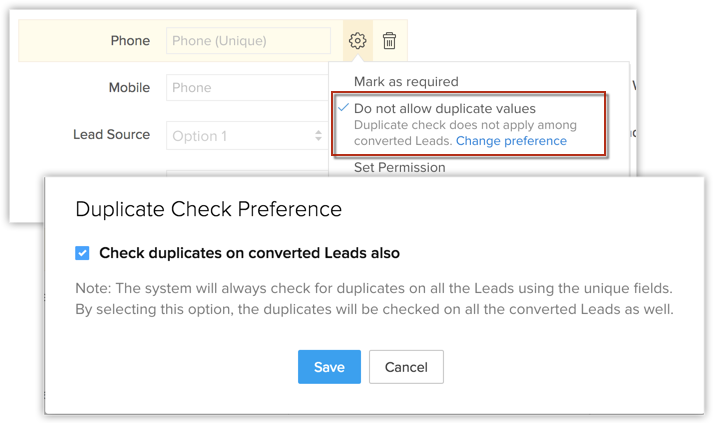Delete the Phone field with trash icon
This screenshot has height=423, width=713.
pyautogui.click(x=389, y=41)
